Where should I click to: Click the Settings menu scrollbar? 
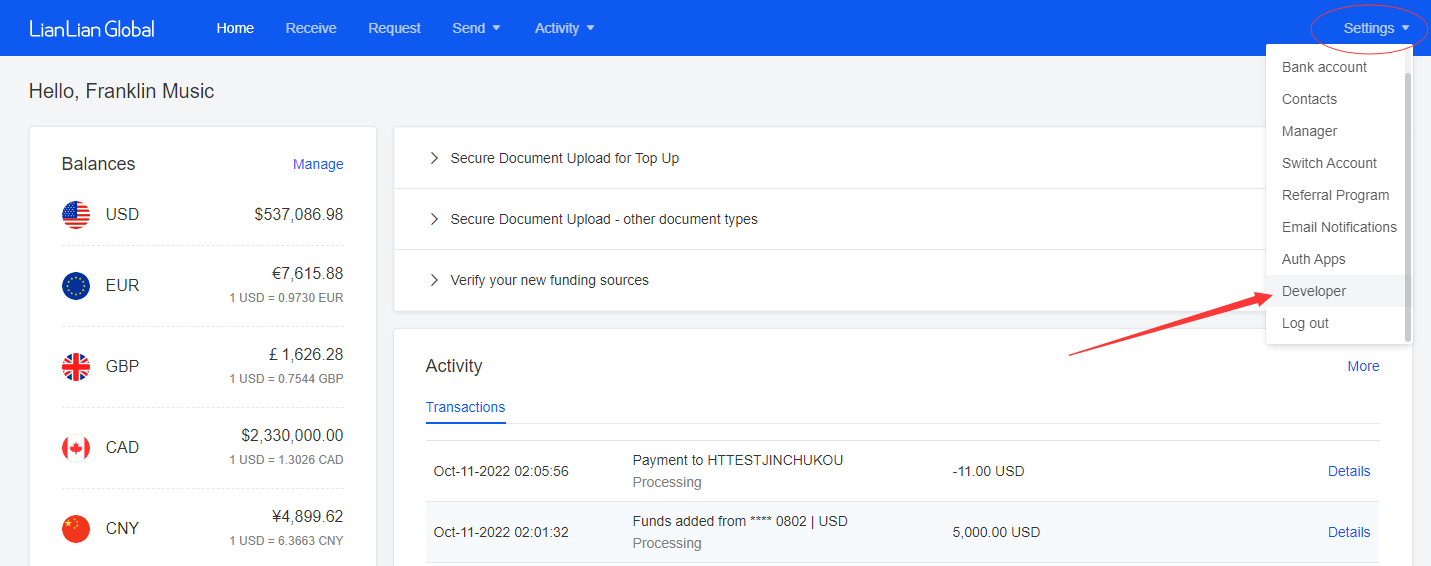[x=1408, y=200]
